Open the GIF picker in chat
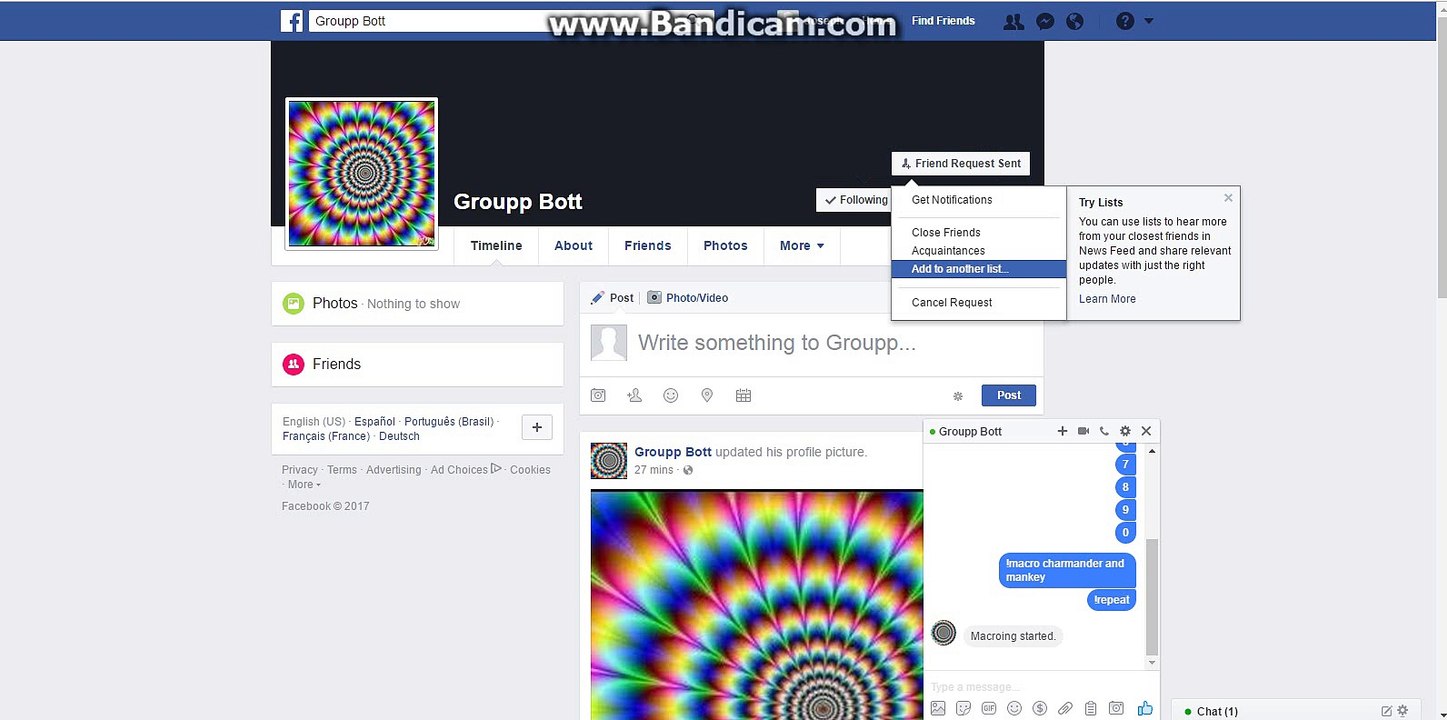Image resolution: width=1447 pixels, height=720 pixels. point(989,709)
